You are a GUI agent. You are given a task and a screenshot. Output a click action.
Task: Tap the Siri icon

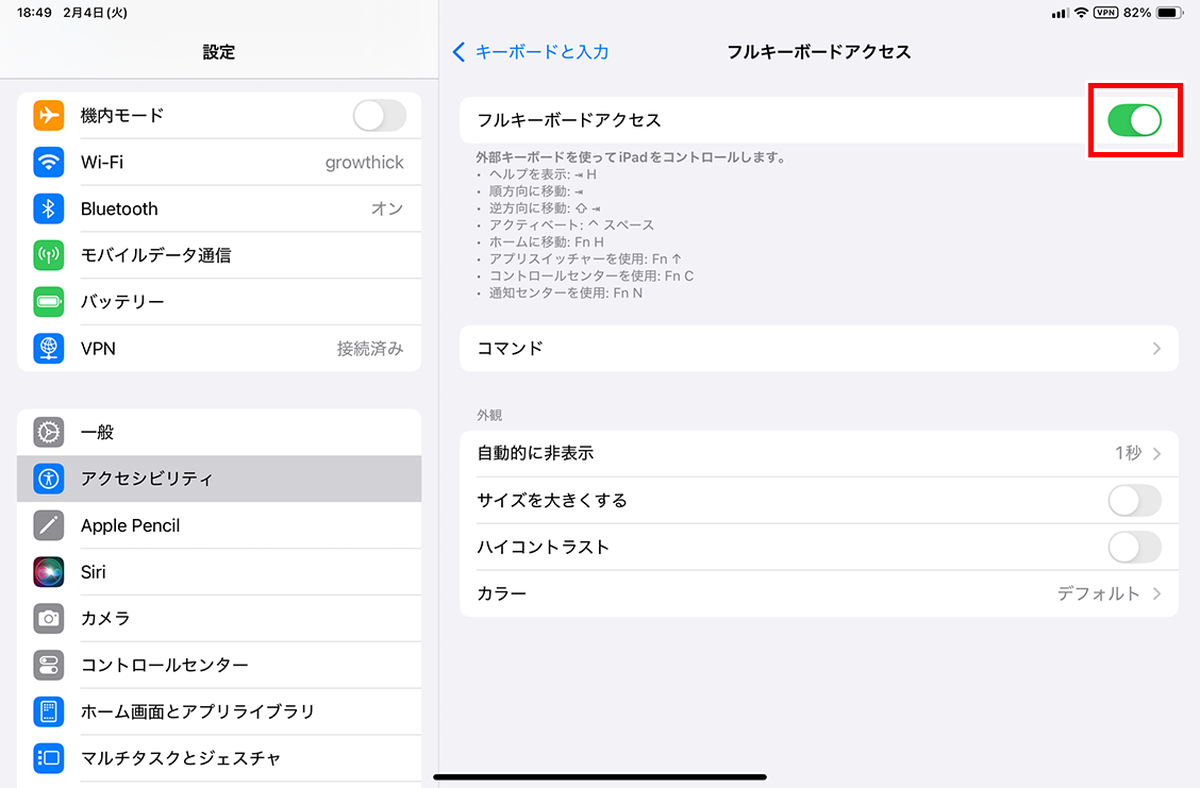click(48, 572)
